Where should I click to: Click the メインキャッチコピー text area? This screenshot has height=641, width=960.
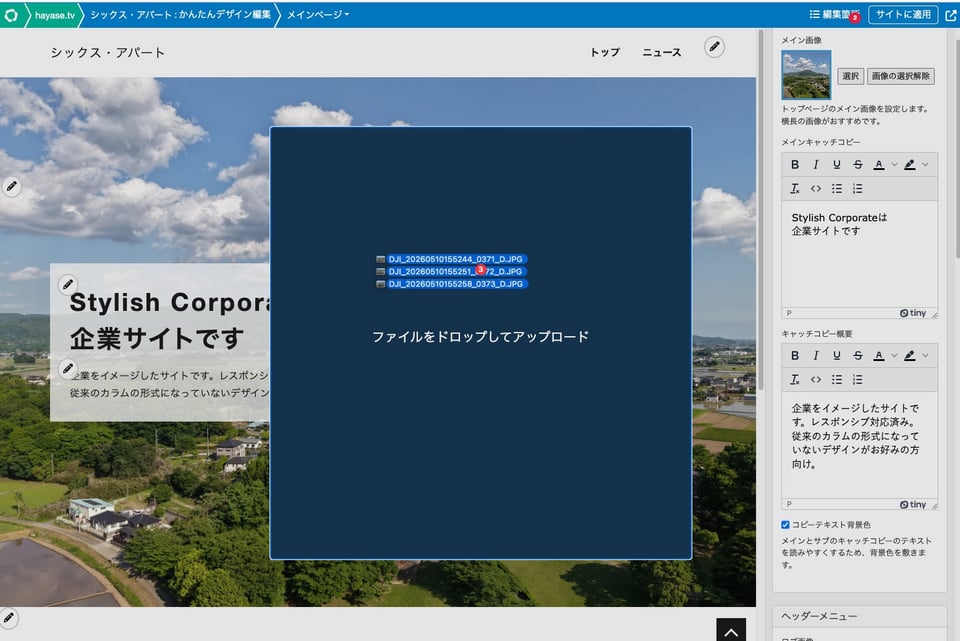pyautogui.click(x=859, y=254)
